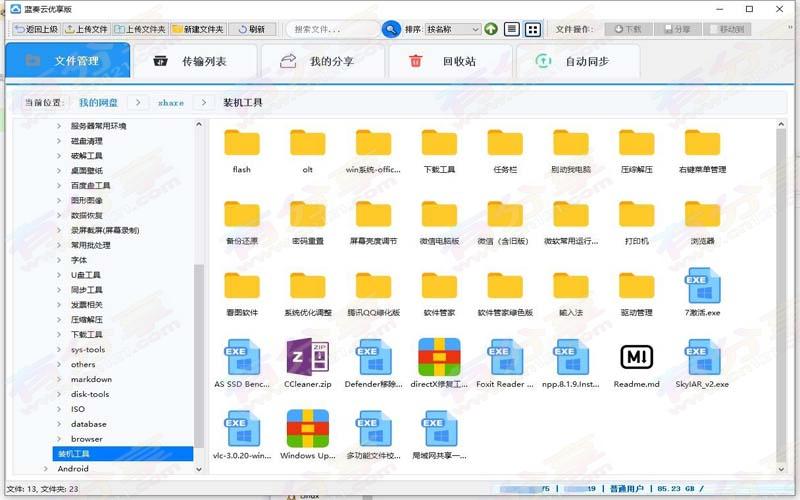This screenshot has height=500, width=800.
Task: Open the sort order 按名称 dropdown
Action: click(x=453, y=29)
